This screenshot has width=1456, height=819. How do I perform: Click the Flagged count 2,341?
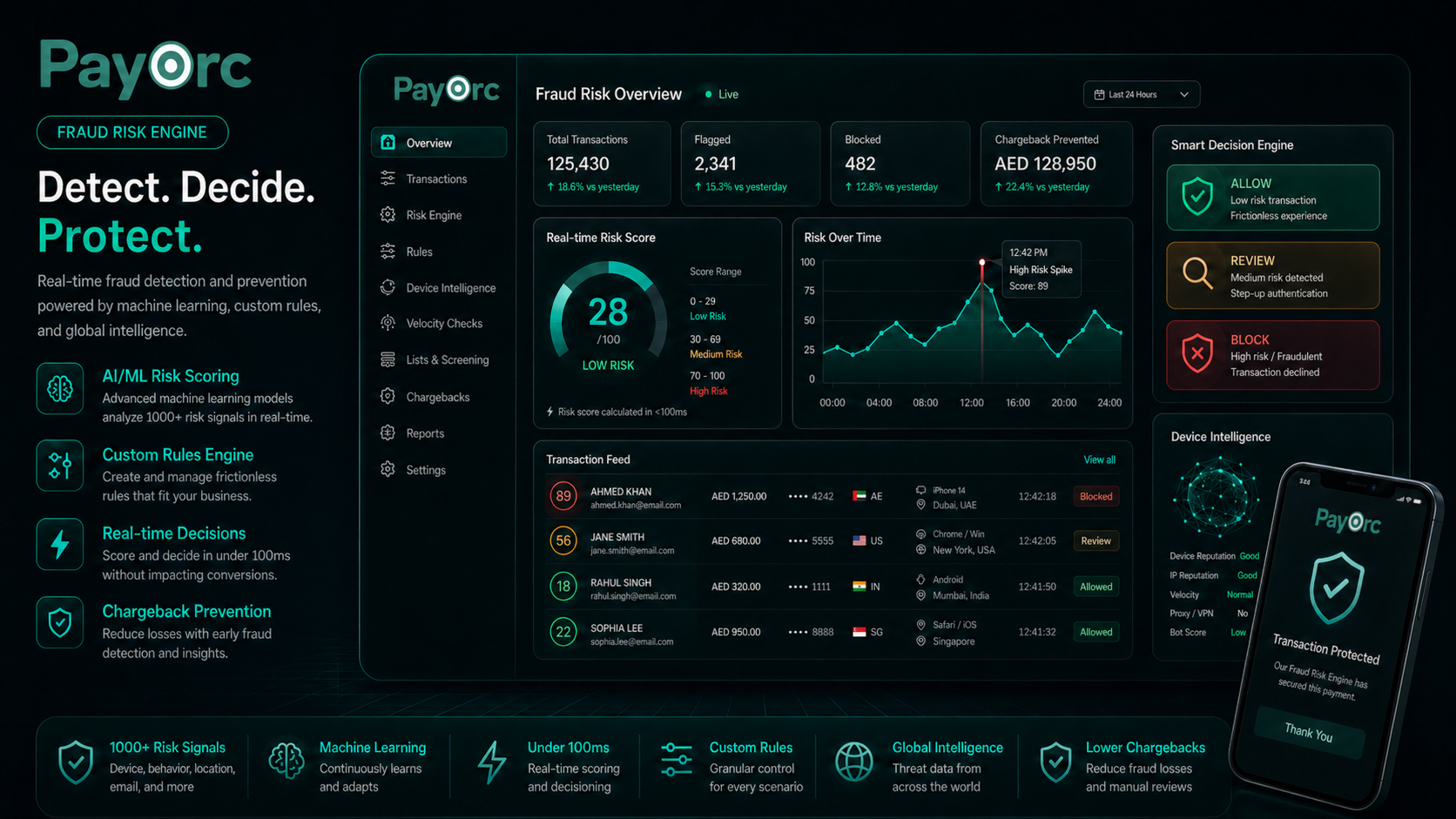point(716,164)
